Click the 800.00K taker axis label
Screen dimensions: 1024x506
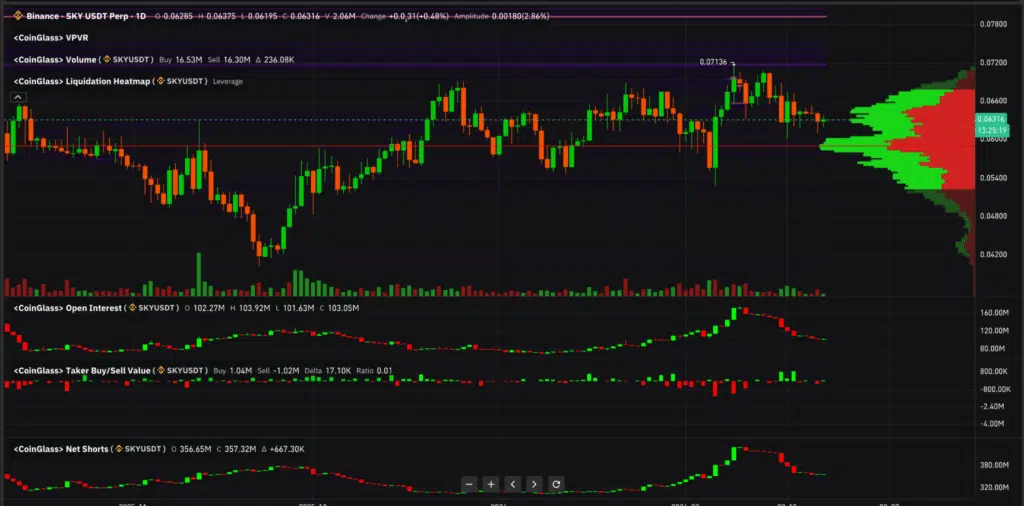point(994,371)
